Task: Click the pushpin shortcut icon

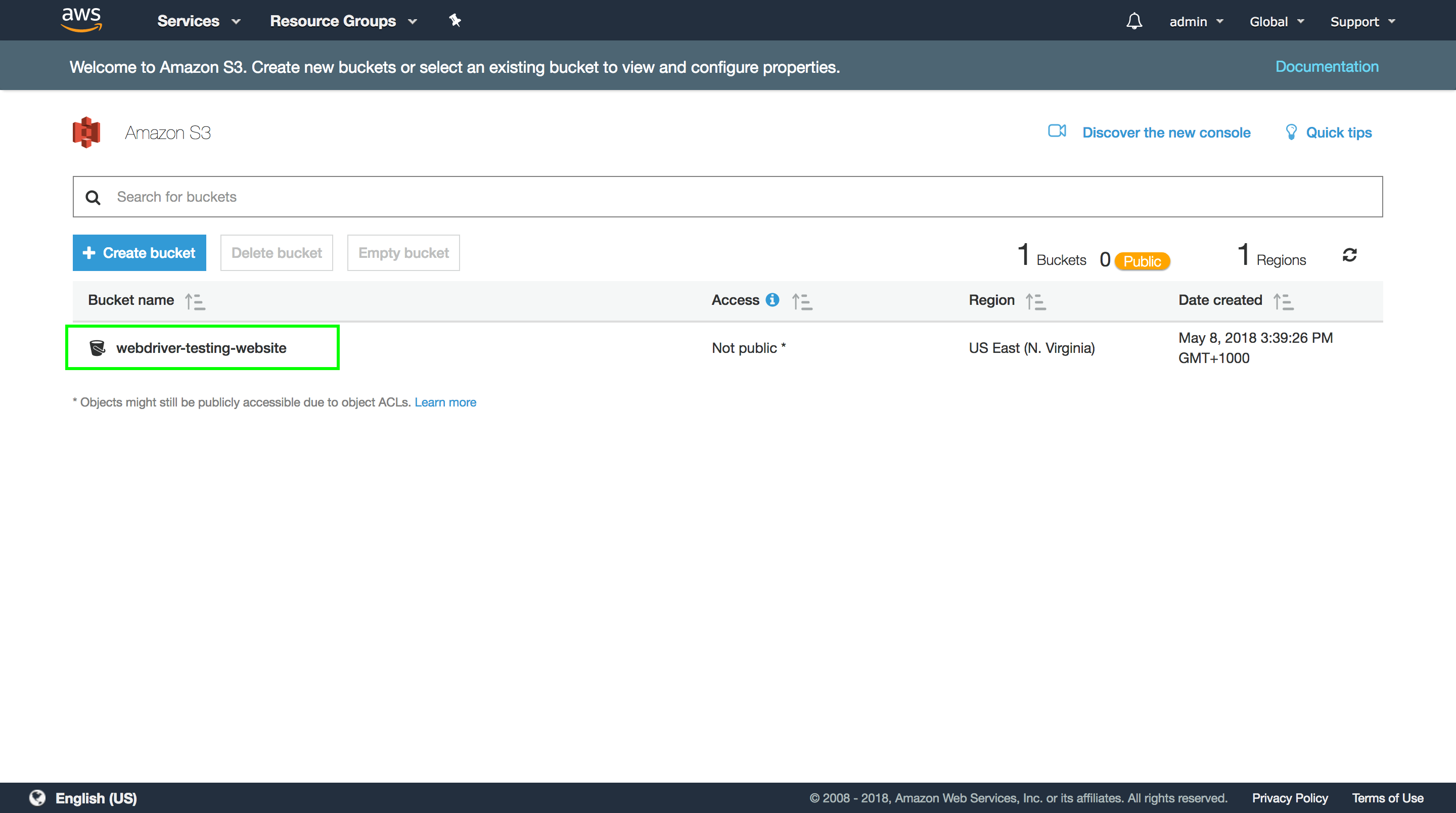Action: click(x=455, y=21)
